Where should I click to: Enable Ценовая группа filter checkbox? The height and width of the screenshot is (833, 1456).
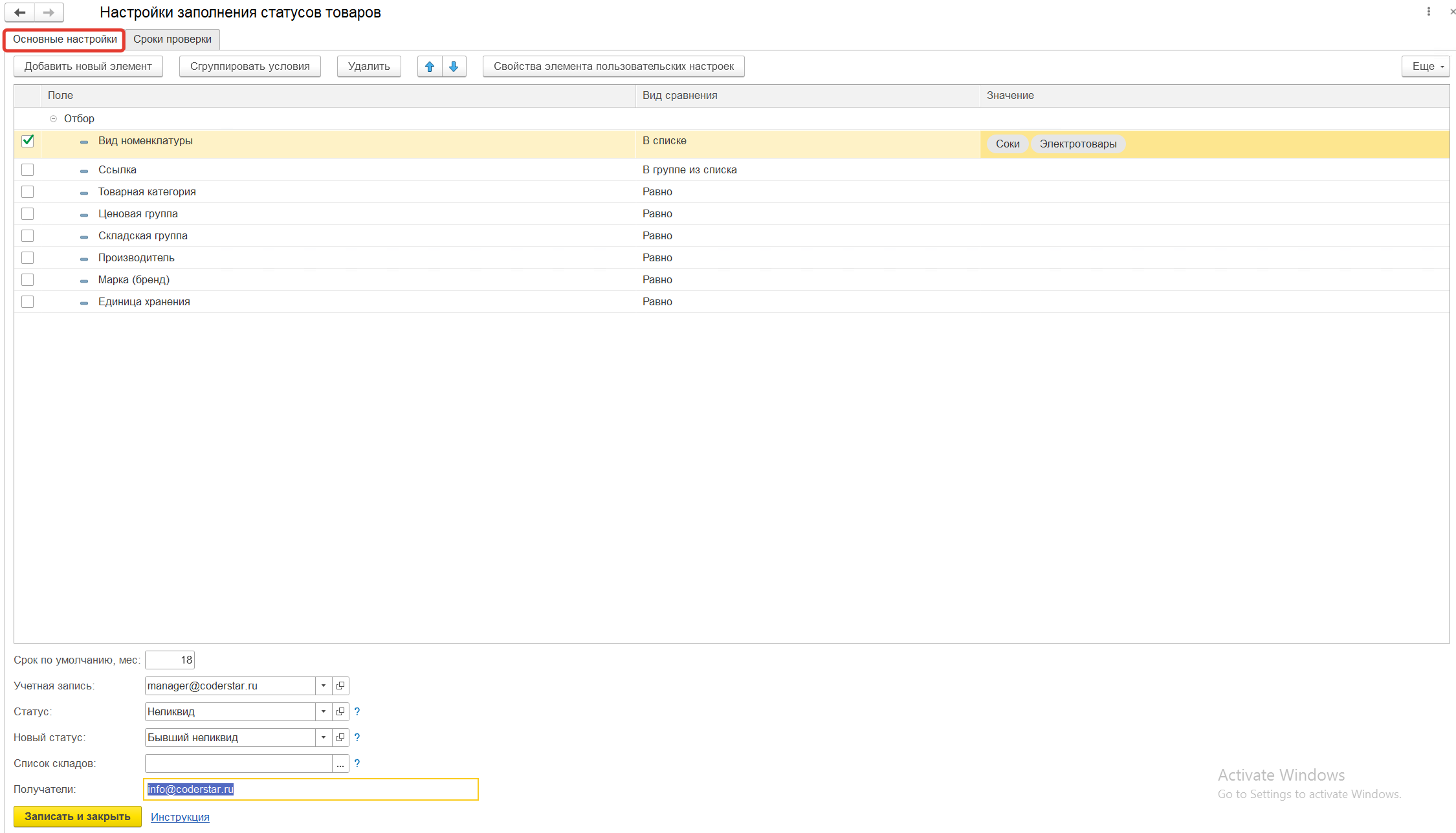click(28, 213)
